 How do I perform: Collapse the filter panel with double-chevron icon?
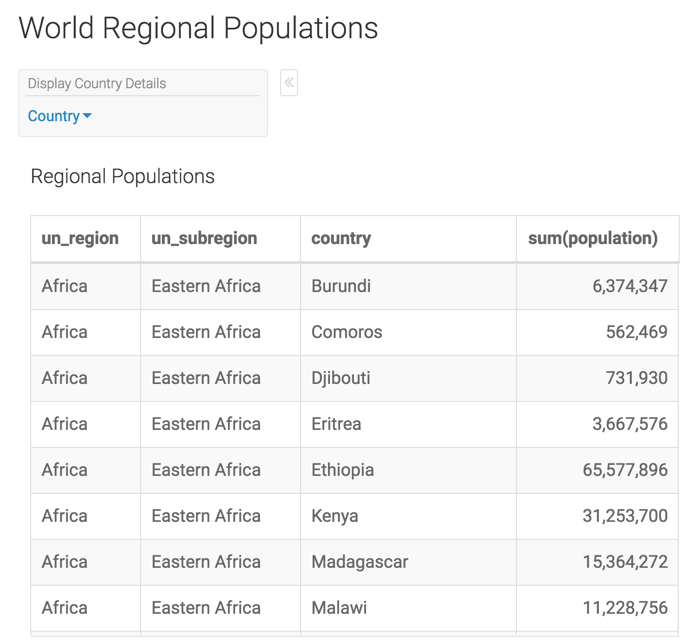click(x=289, y=83)
